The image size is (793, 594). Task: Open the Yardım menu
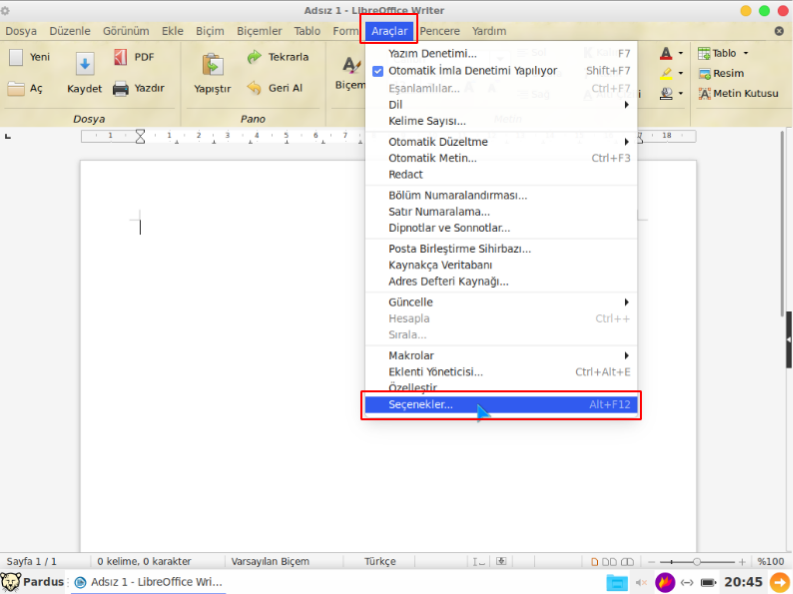(489, 31)
